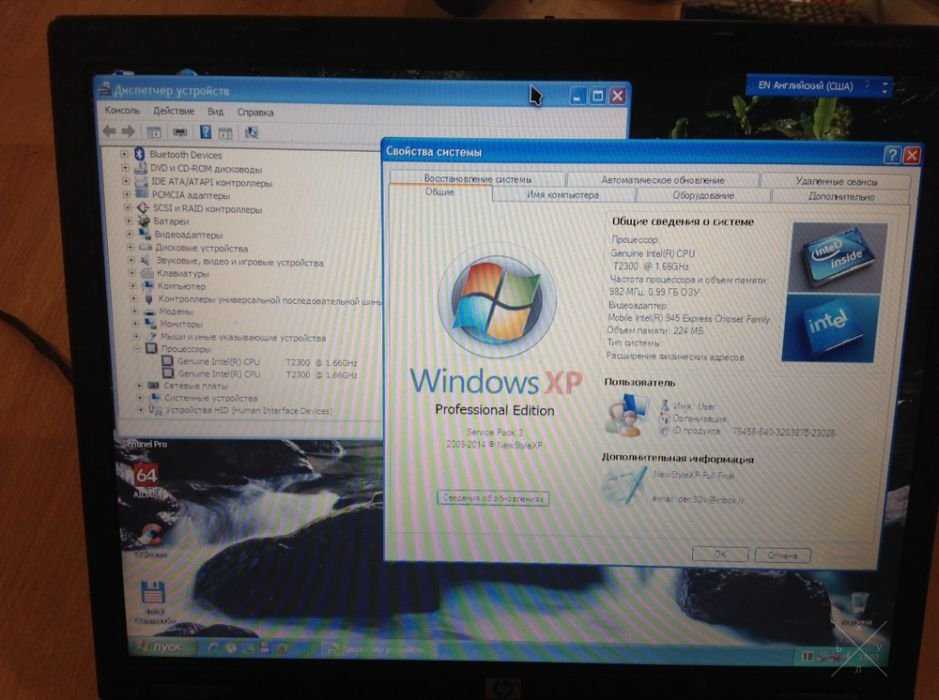Image resolution: width=939 pixels, height=700 pixels.
Task: Click the user accounts icon under Пользователь
Action: 627,414
